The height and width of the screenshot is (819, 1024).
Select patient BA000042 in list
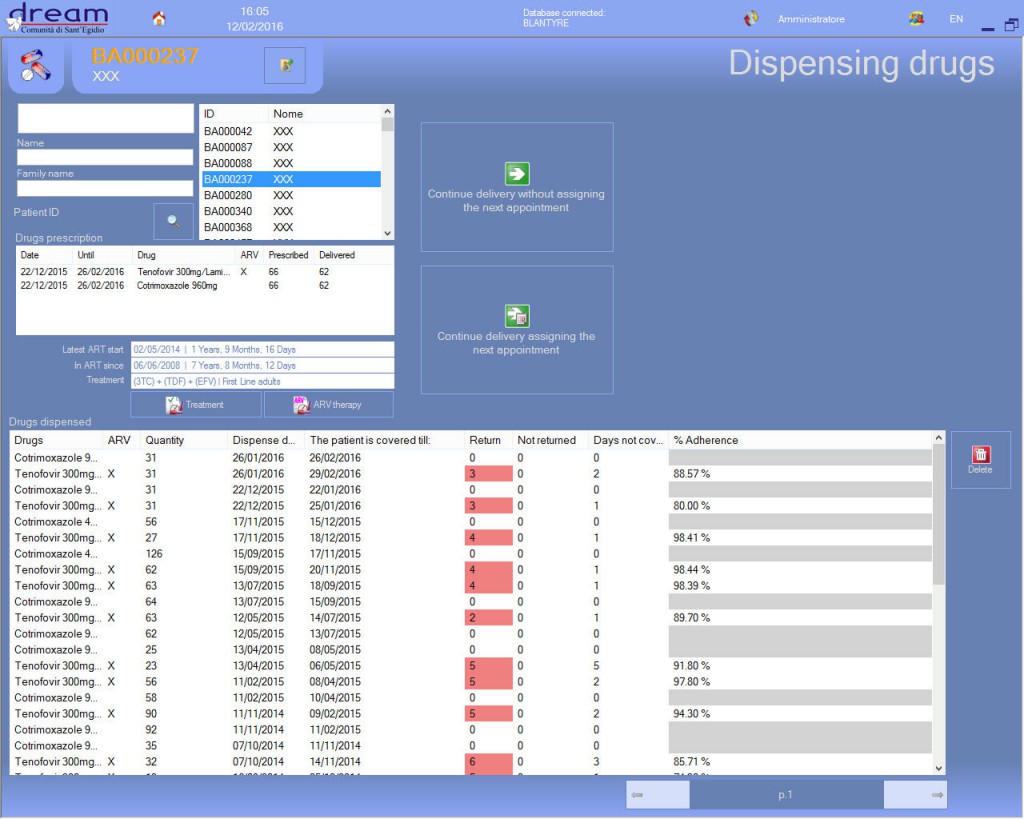pos(291,131)
